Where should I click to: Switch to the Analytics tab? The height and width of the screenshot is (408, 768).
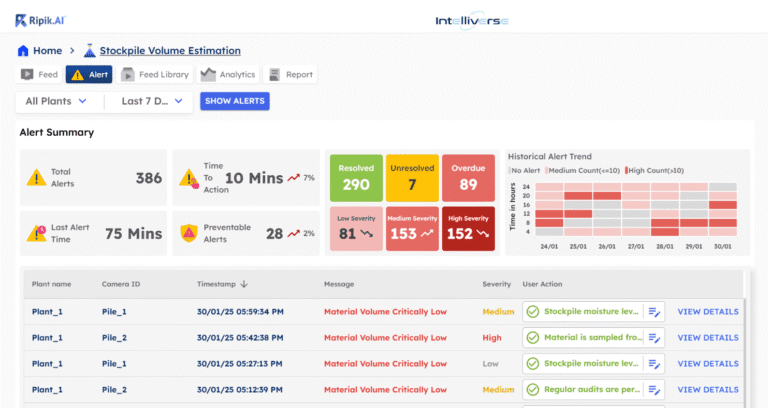tap(228, 74)
